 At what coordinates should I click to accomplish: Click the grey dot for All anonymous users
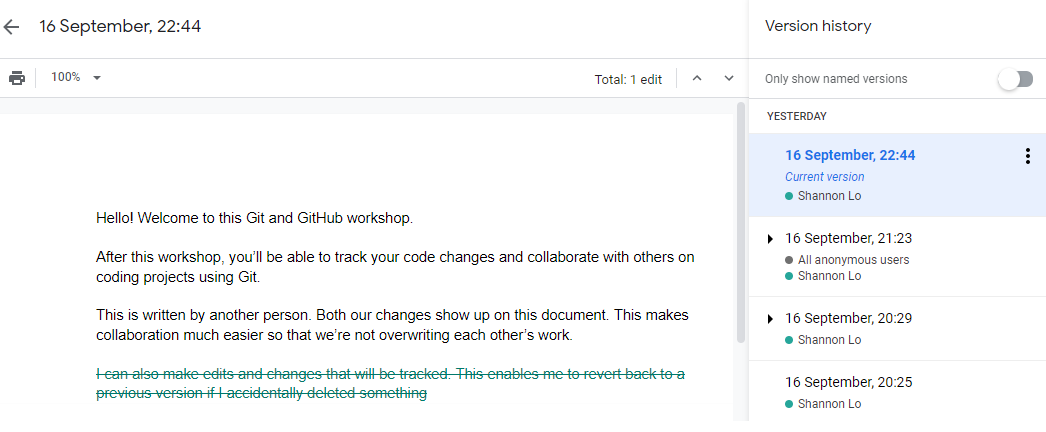(x=789, y=260)
